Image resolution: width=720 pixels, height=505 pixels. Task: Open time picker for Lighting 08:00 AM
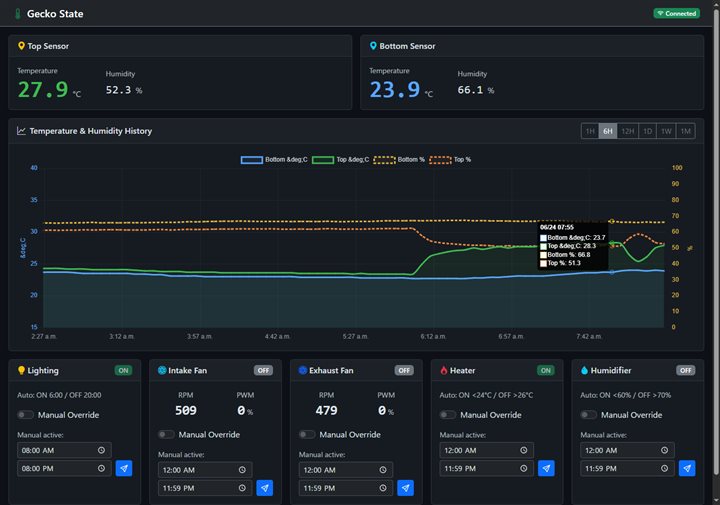tap(101, 450)
